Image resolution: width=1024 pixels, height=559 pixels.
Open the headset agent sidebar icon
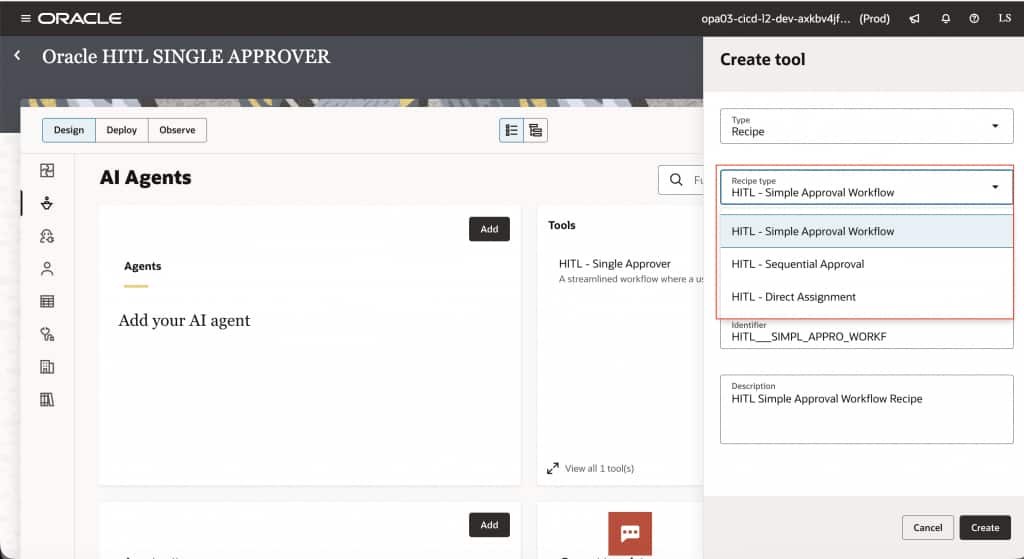47,236
